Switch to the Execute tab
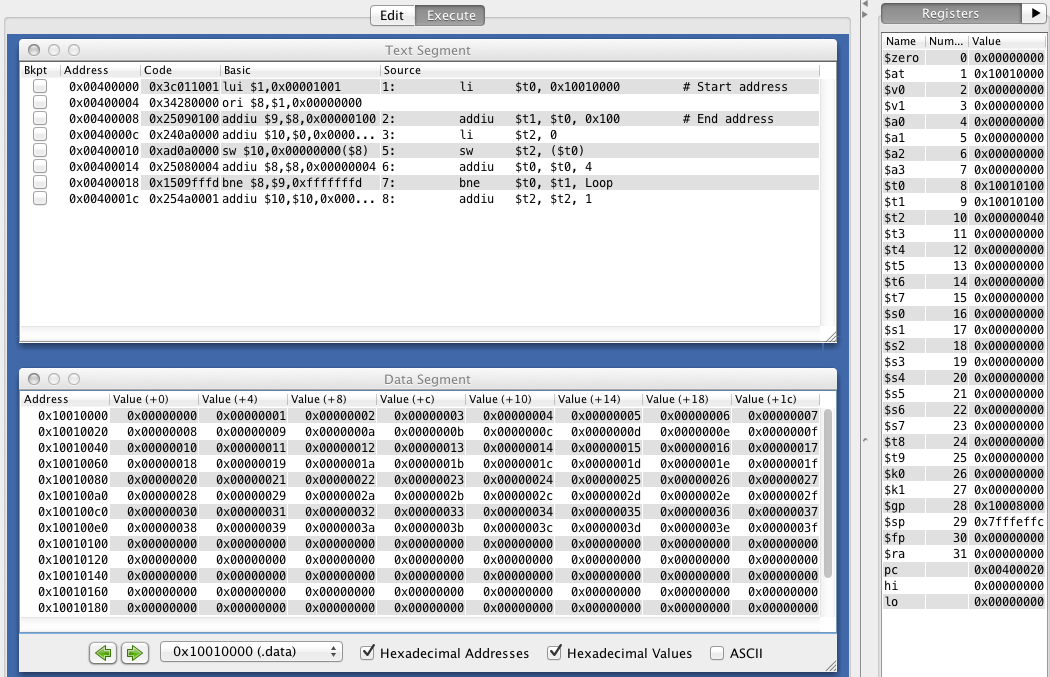Viewport: 1050px width, 677px height. coord(451,15)
